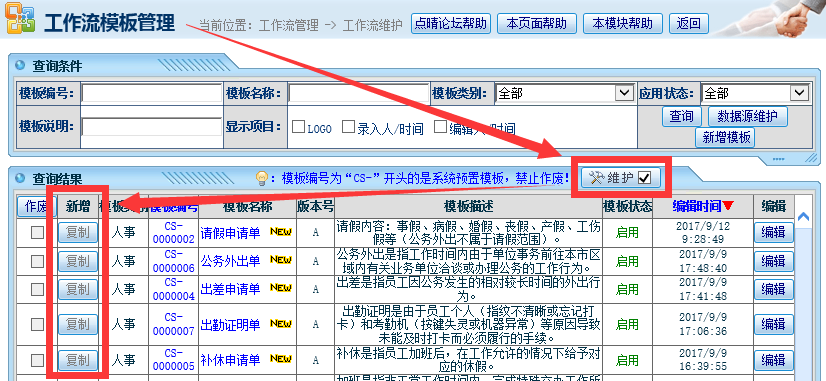
Task: Open 点睛论坛帮助 from the top bar
Action: pos(450,23)
